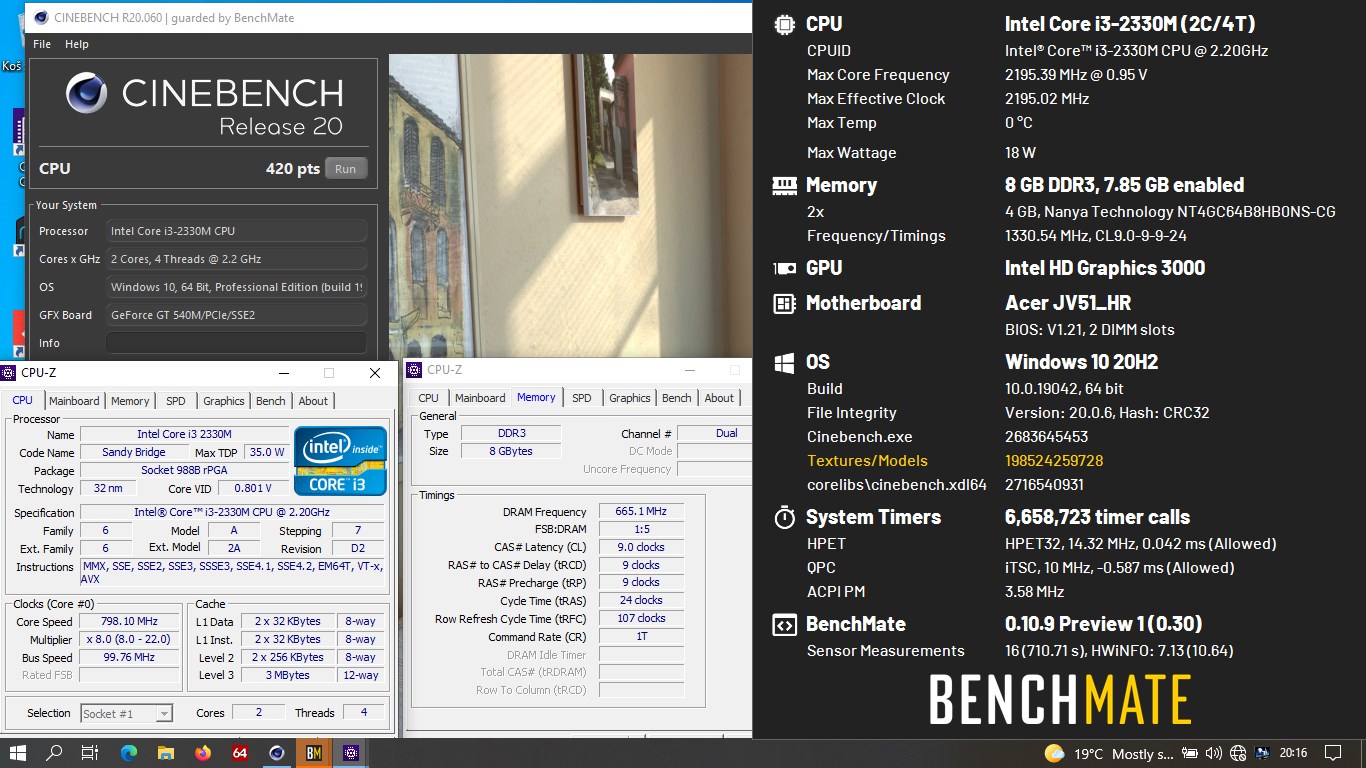This screenshot has width=1366, height=768.
Task: Click the Memory module icon in BenchMate
Action: point(785,185)
